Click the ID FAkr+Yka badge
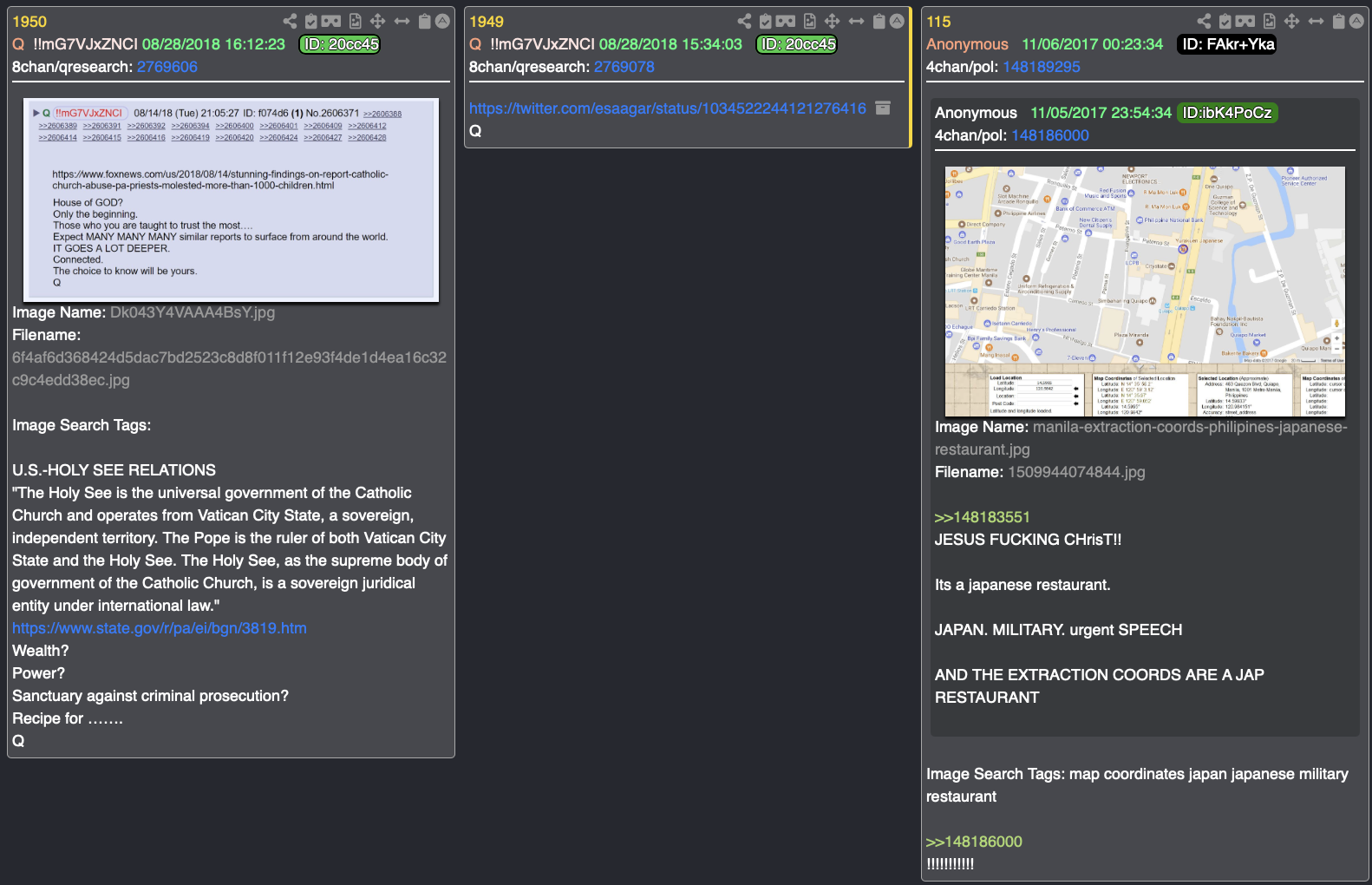Image resolution: width=1372 pixels, height=885 pixels. tap(1227, 44)
